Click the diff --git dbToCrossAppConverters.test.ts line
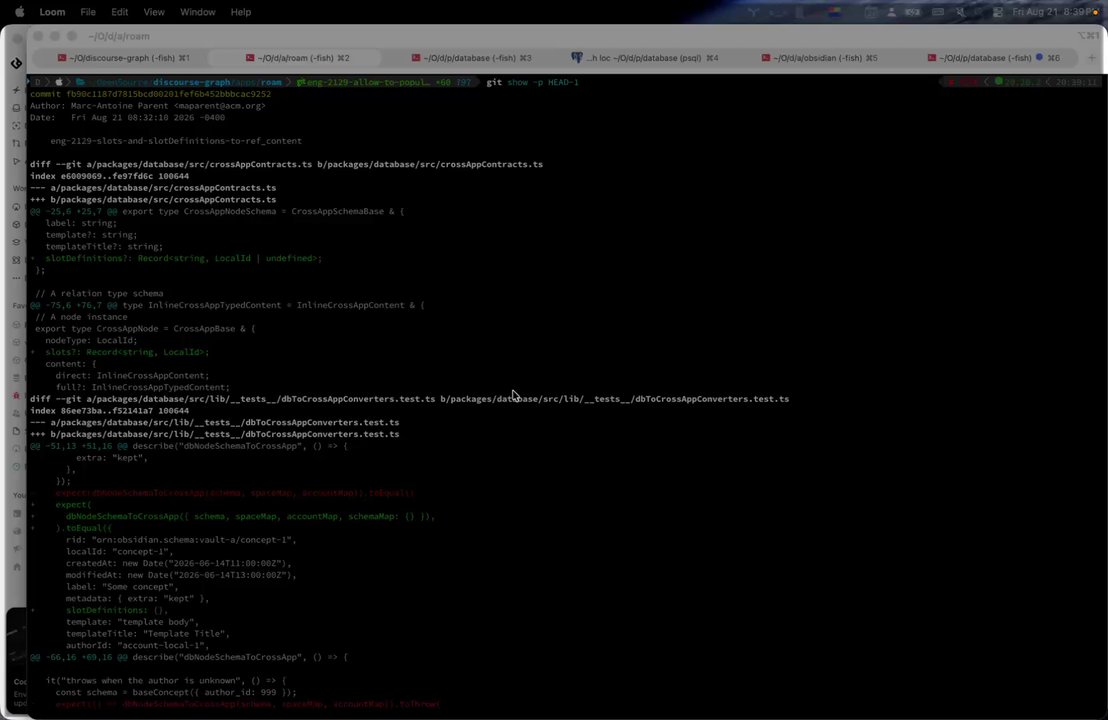This screenshot has width=1108, height=720. pyautogui.click(x=409, y=399)
